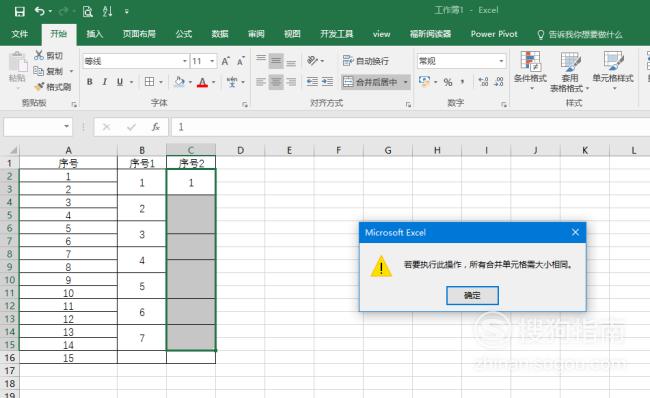The height and width of the screenshot is (398, 650).
Task: Center text horizontally
Action: [276, 82]
